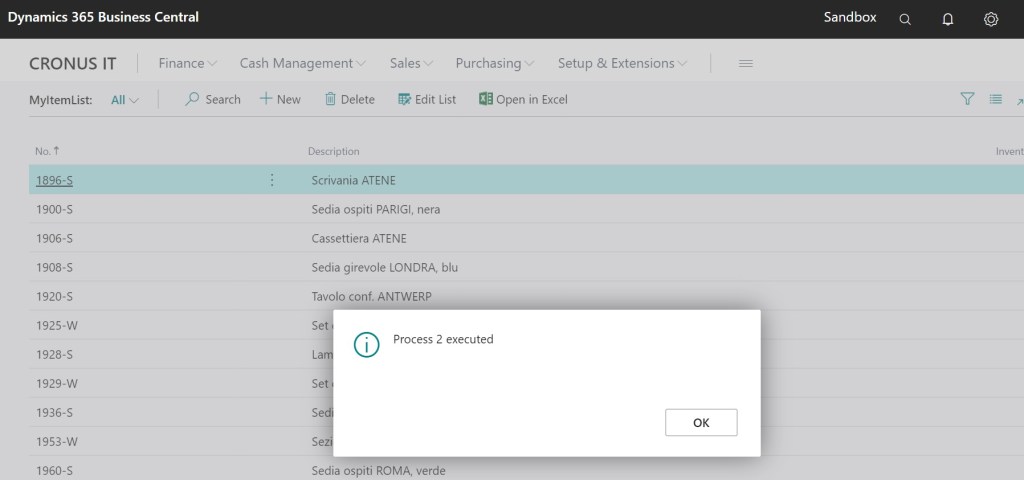Click the Open in Excel action
1024x480 pixels.
pyautogui.click(x=523, y=99)
